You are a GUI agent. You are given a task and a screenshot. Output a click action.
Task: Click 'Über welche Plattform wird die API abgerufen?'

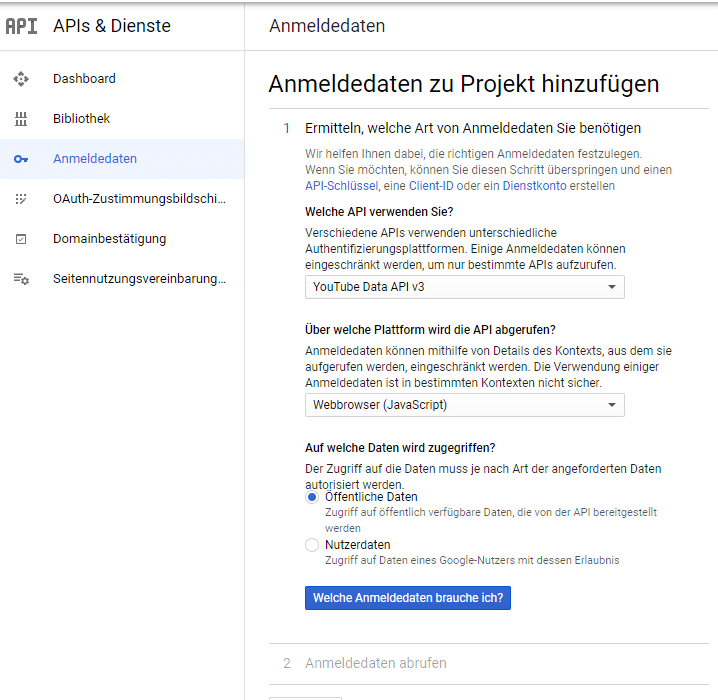430,330
